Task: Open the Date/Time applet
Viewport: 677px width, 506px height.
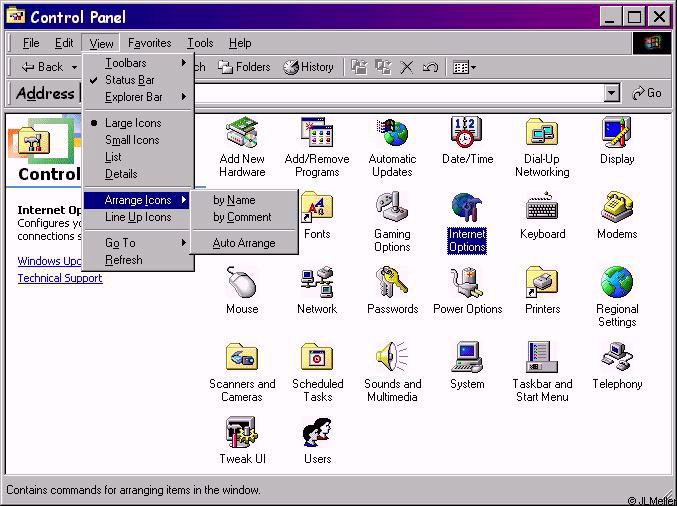Action: coord(467,133)
